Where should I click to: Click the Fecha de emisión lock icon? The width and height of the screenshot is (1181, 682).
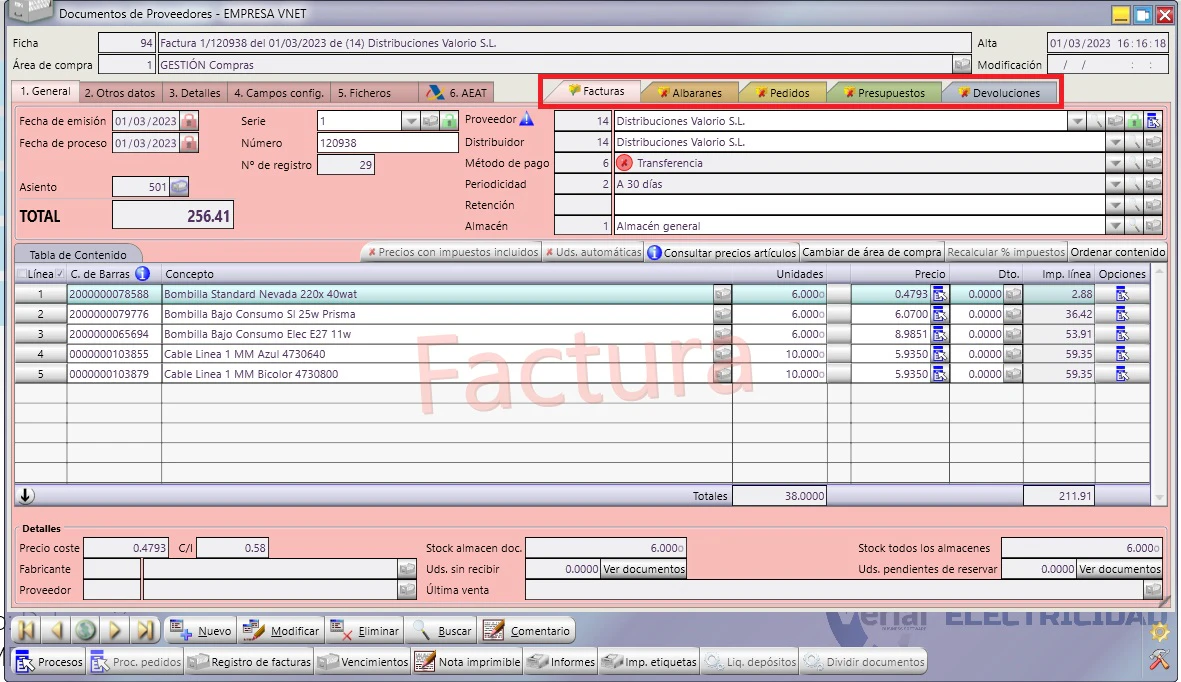190,121
